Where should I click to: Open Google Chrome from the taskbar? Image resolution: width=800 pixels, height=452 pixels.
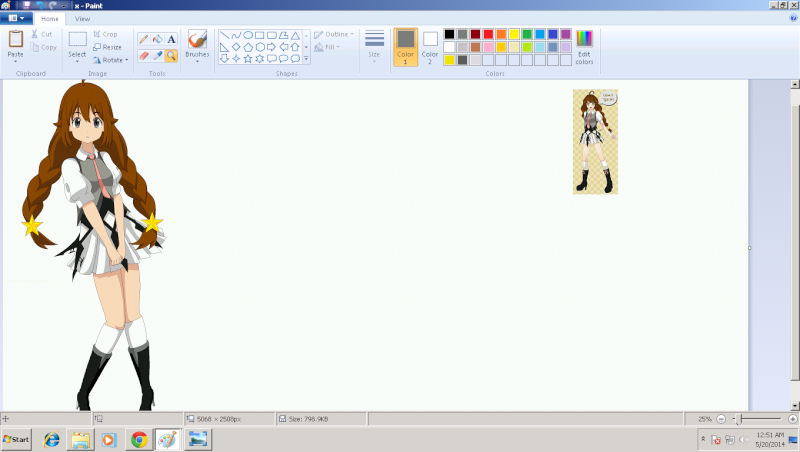[x=139, y=439]
